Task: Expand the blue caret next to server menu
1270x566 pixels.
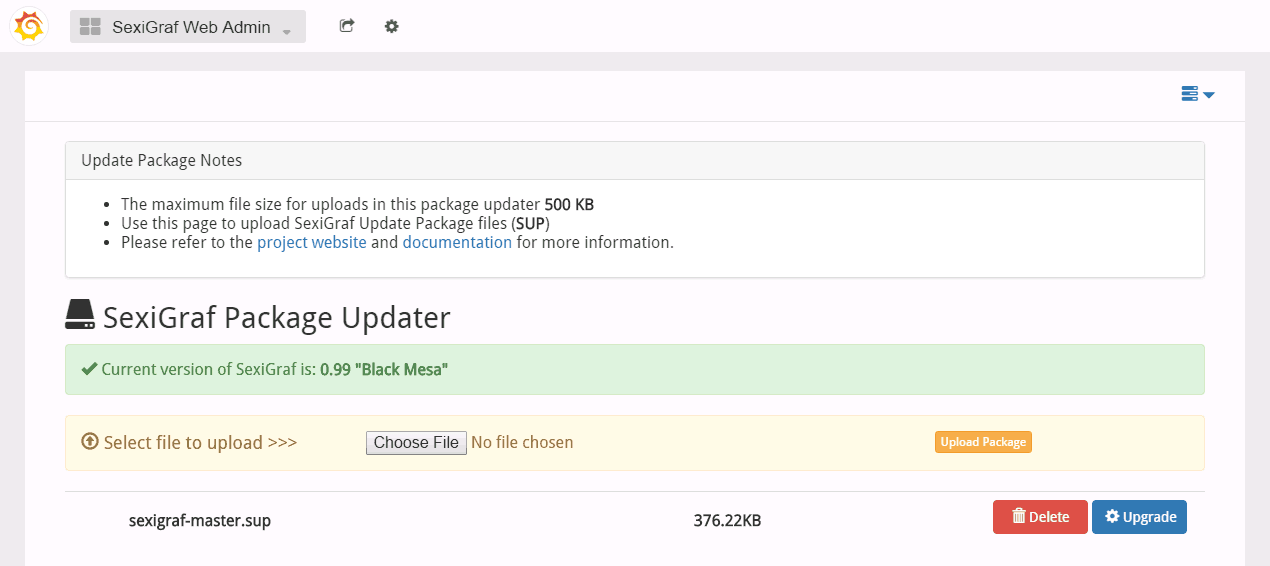Action: [x=1209, y=95]
